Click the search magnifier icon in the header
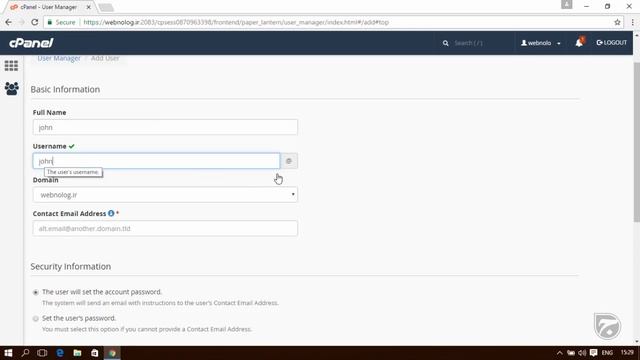640x360 pixels. [x=445, y=43]
